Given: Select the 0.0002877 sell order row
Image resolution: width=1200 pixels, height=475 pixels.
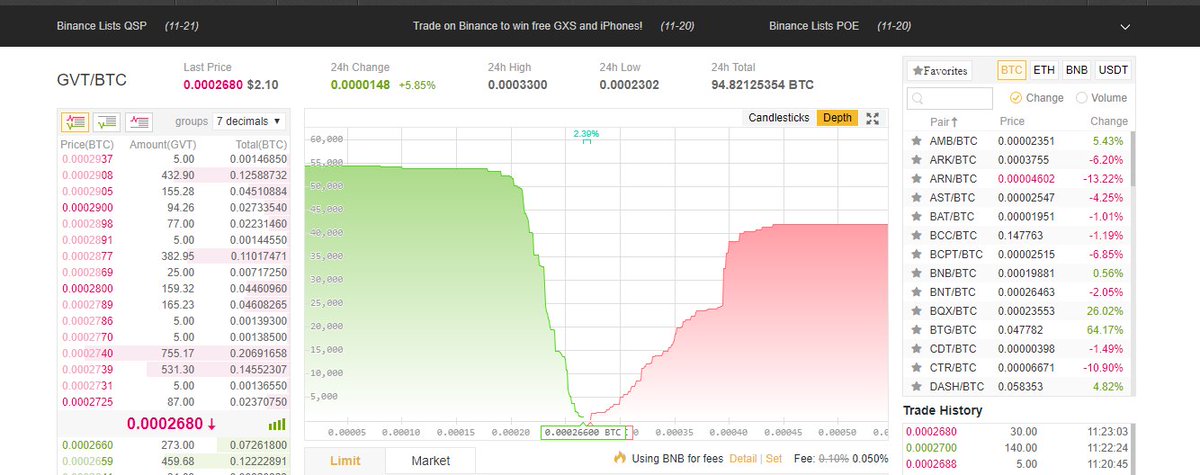Looking at the screenshot, I should [x=174, y=256].
